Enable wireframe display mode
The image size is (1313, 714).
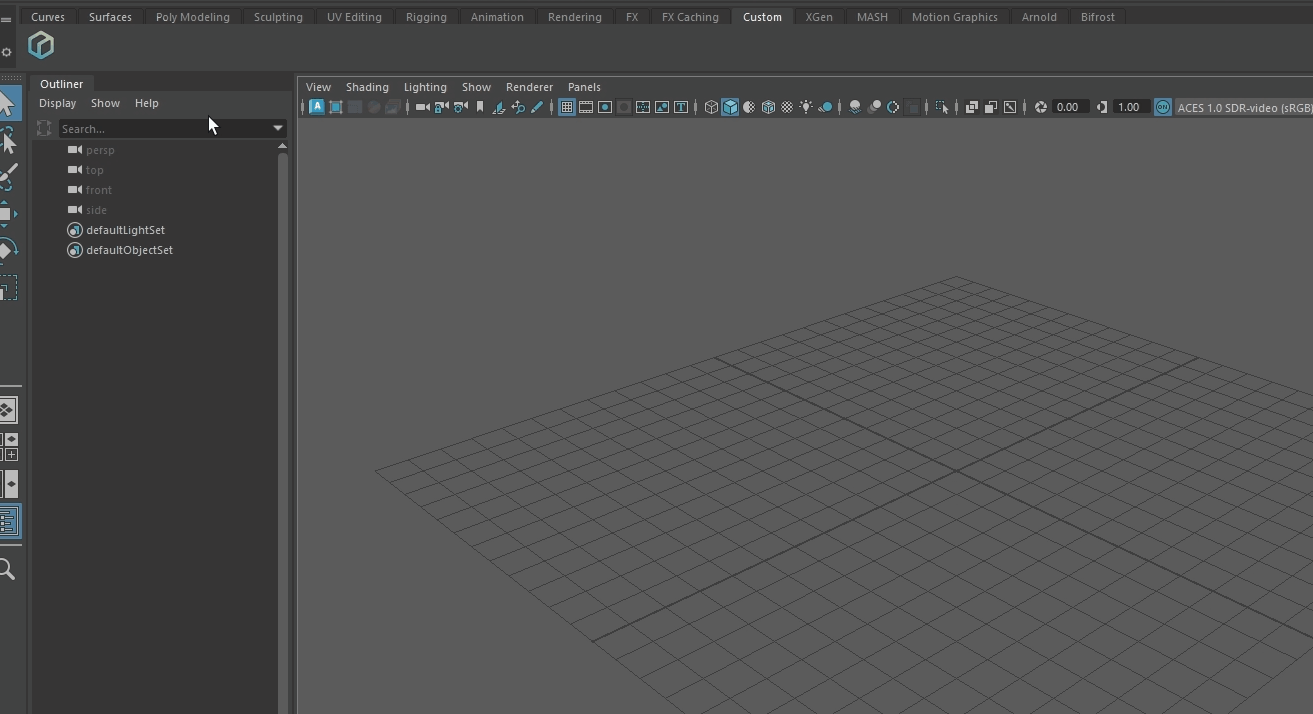[x=711, y=107]
